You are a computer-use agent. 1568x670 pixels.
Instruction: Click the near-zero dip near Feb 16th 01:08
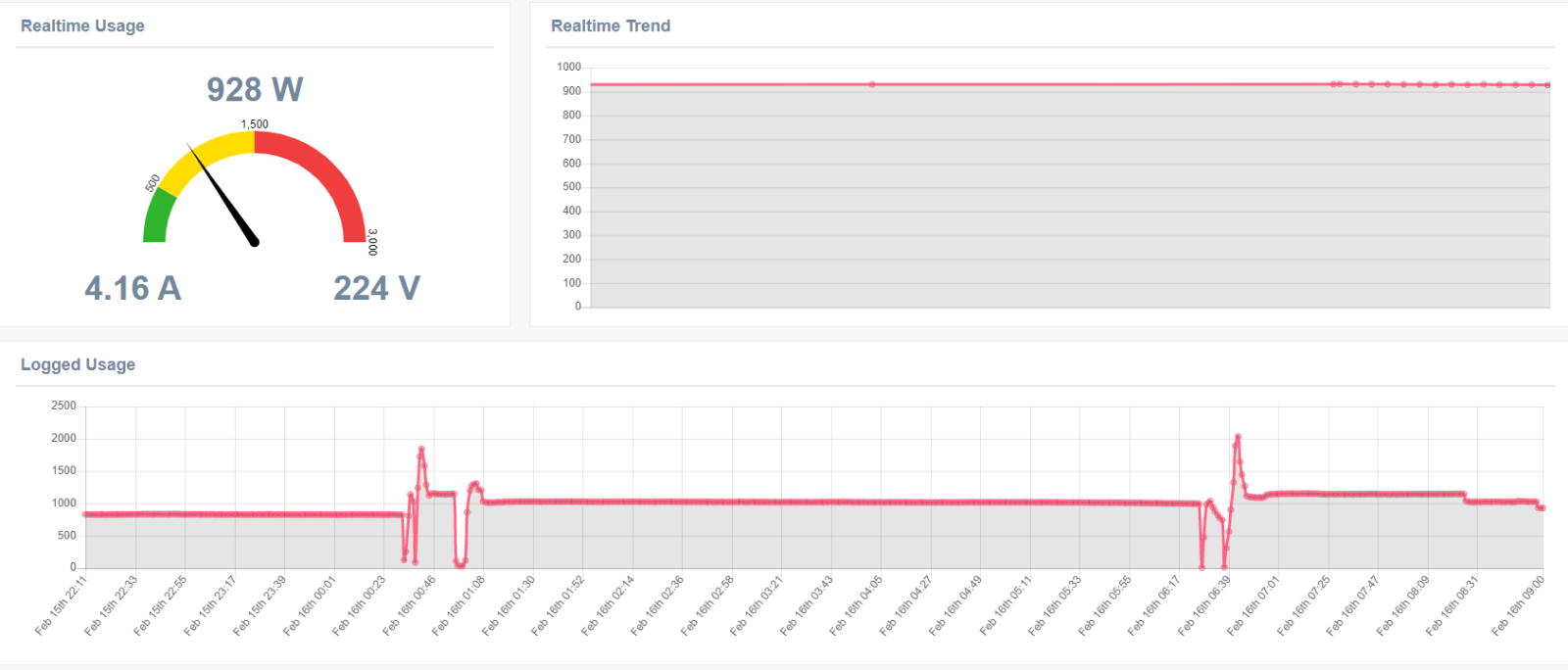[460, 565]
